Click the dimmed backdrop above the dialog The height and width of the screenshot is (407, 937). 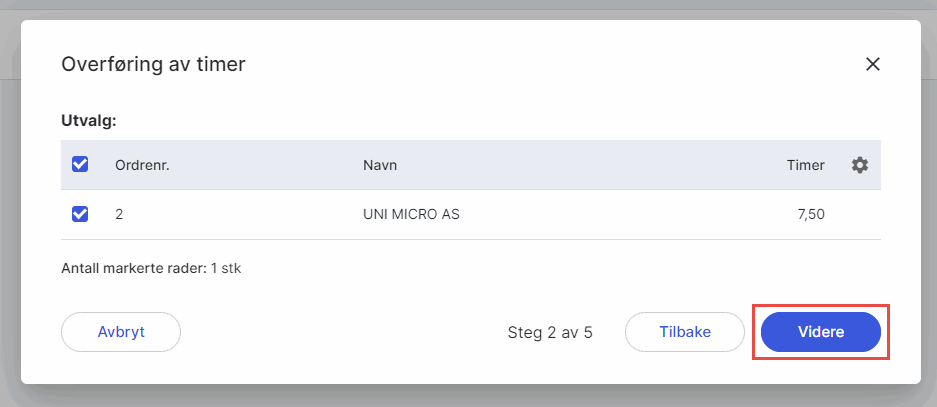pos(468,9)
